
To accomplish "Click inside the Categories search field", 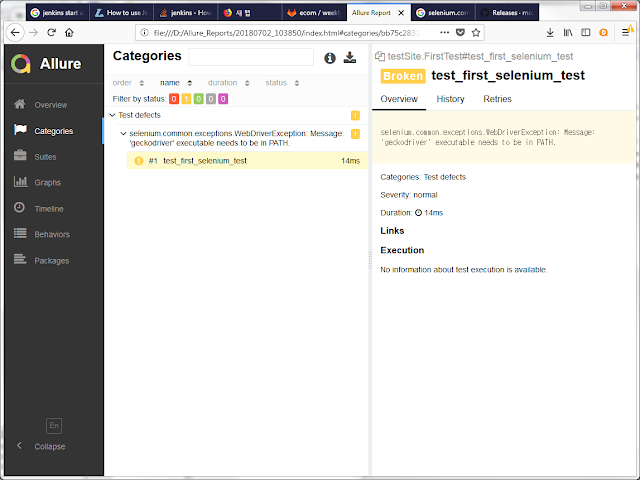I will (x=251, y=57).
